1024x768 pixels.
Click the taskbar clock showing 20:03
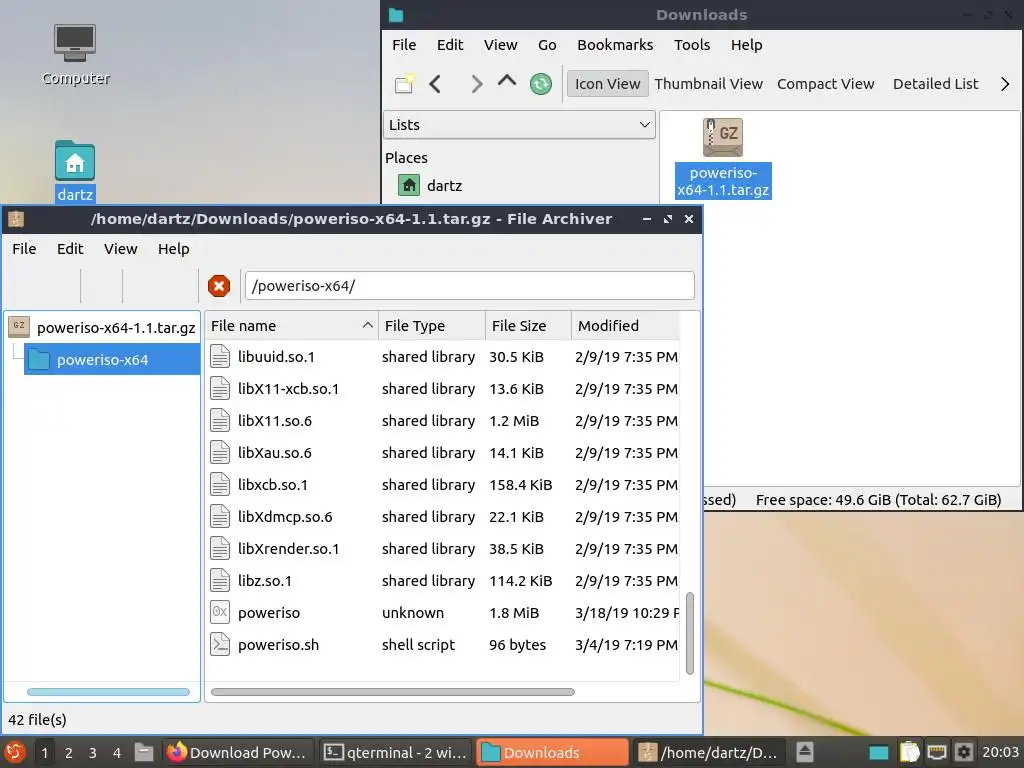tap(1000, 752)
